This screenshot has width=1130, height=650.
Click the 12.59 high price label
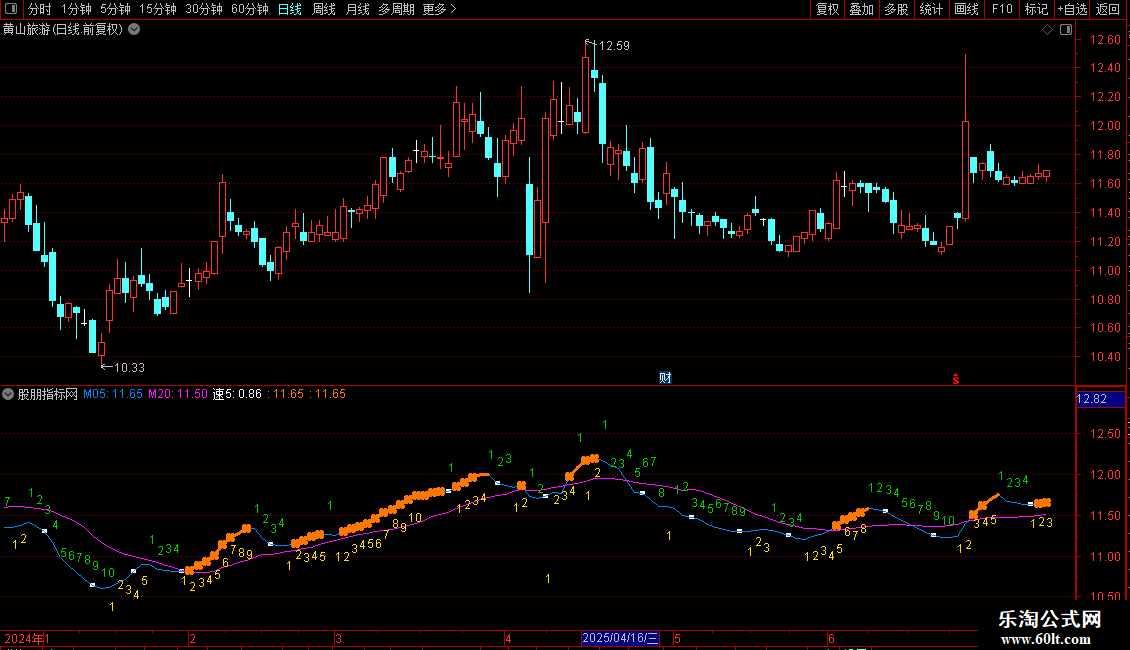pyautogui.click(x=614, y=46)
